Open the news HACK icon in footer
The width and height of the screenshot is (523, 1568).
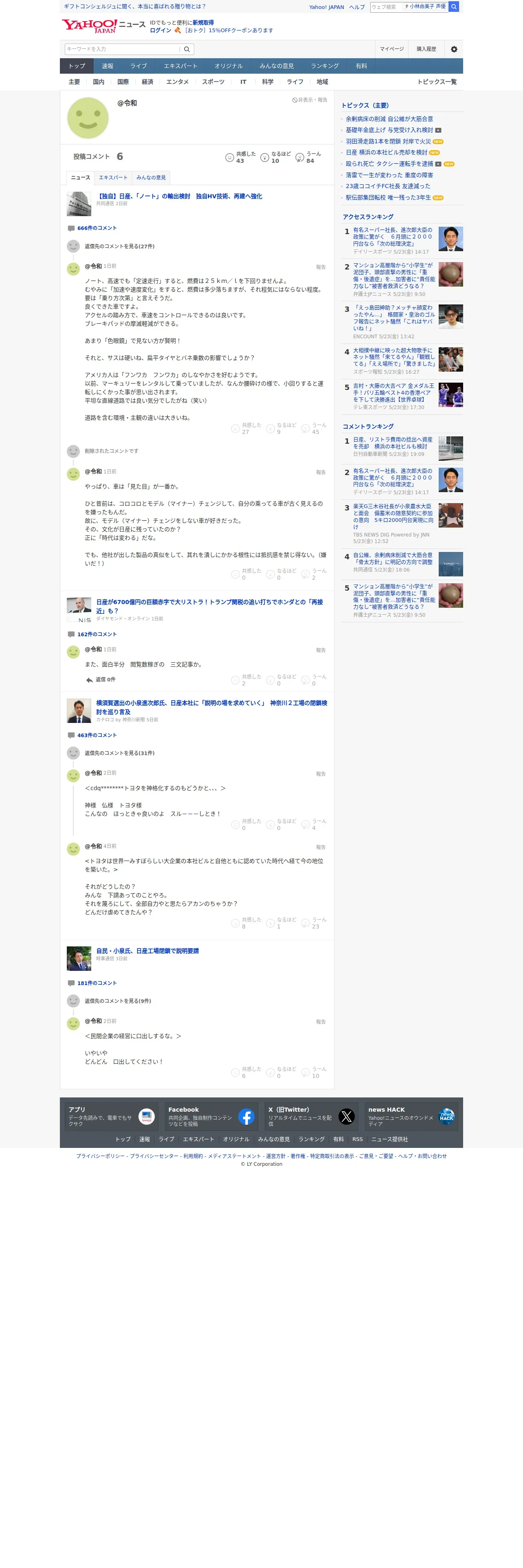(446, 1116)
